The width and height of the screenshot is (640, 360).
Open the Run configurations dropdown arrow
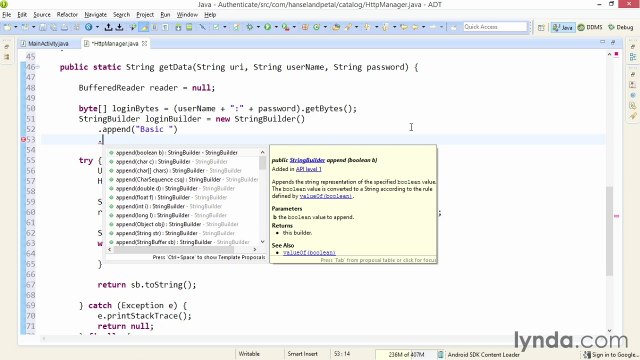276,27
